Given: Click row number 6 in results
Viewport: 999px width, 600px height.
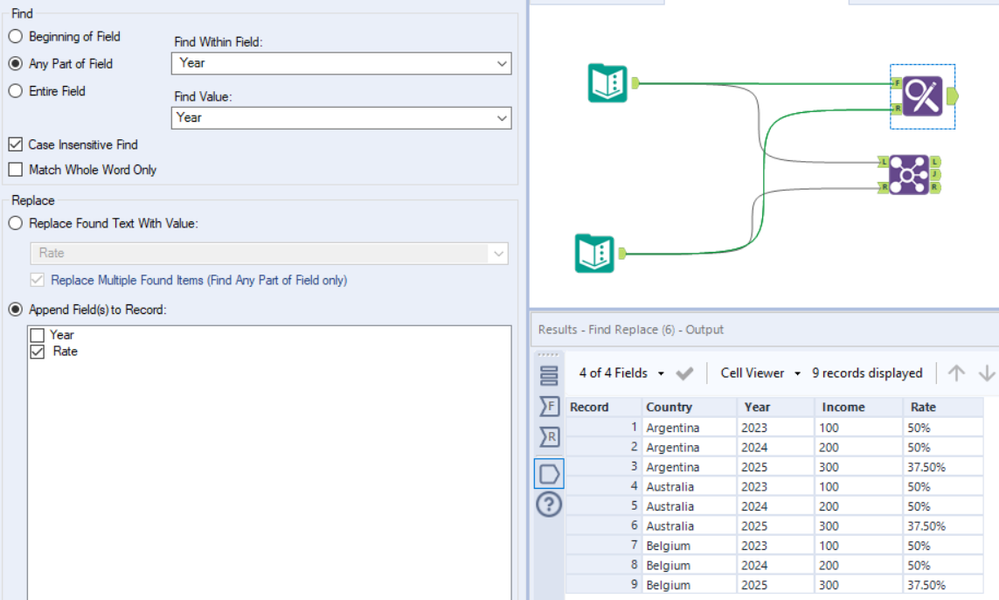Looking at the screenshot, I should [x=603, y=525].
